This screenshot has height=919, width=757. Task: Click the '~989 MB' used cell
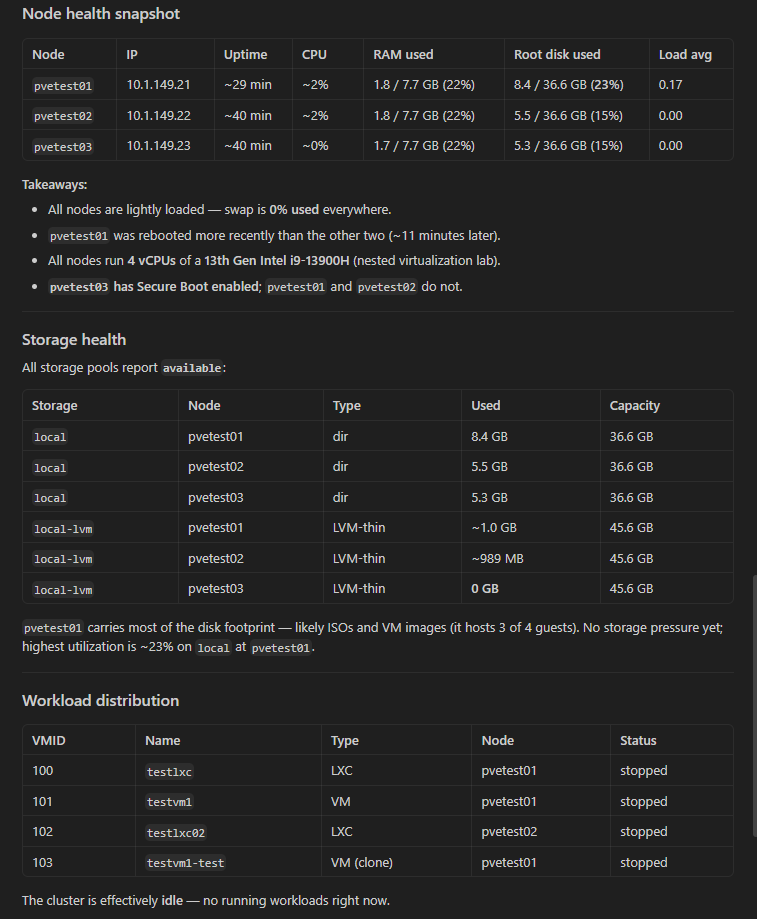click(497, 559)
